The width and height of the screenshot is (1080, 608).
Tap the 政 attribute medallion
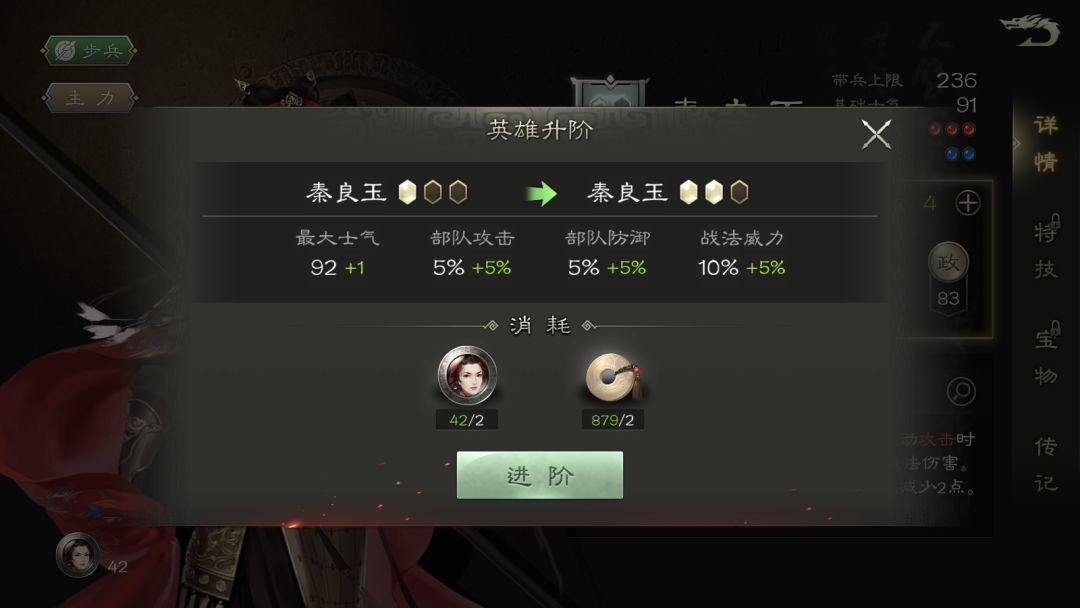(x=948, y=263)
